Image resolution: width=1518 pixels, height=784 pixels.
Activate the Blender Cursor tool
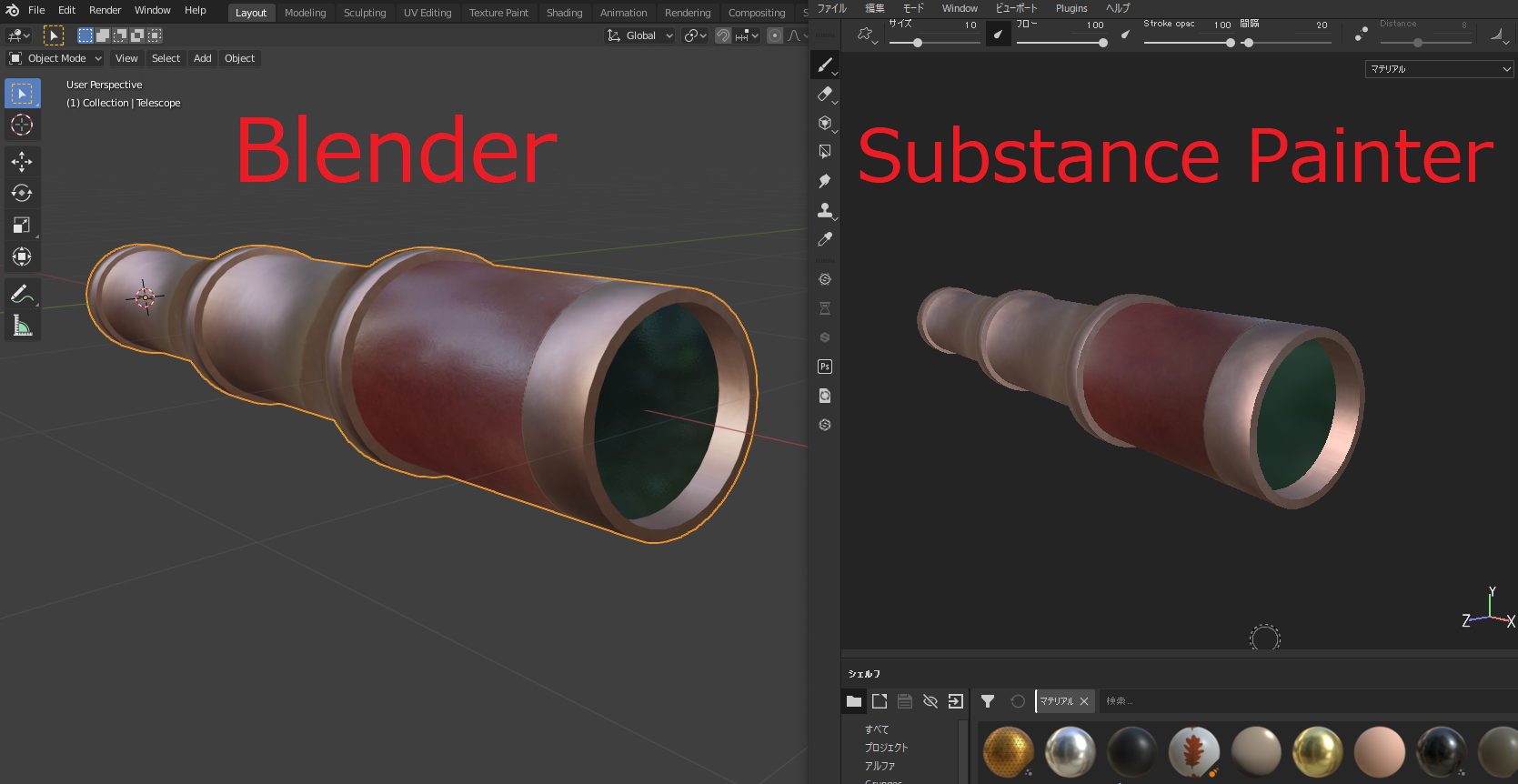click(22, 125)
